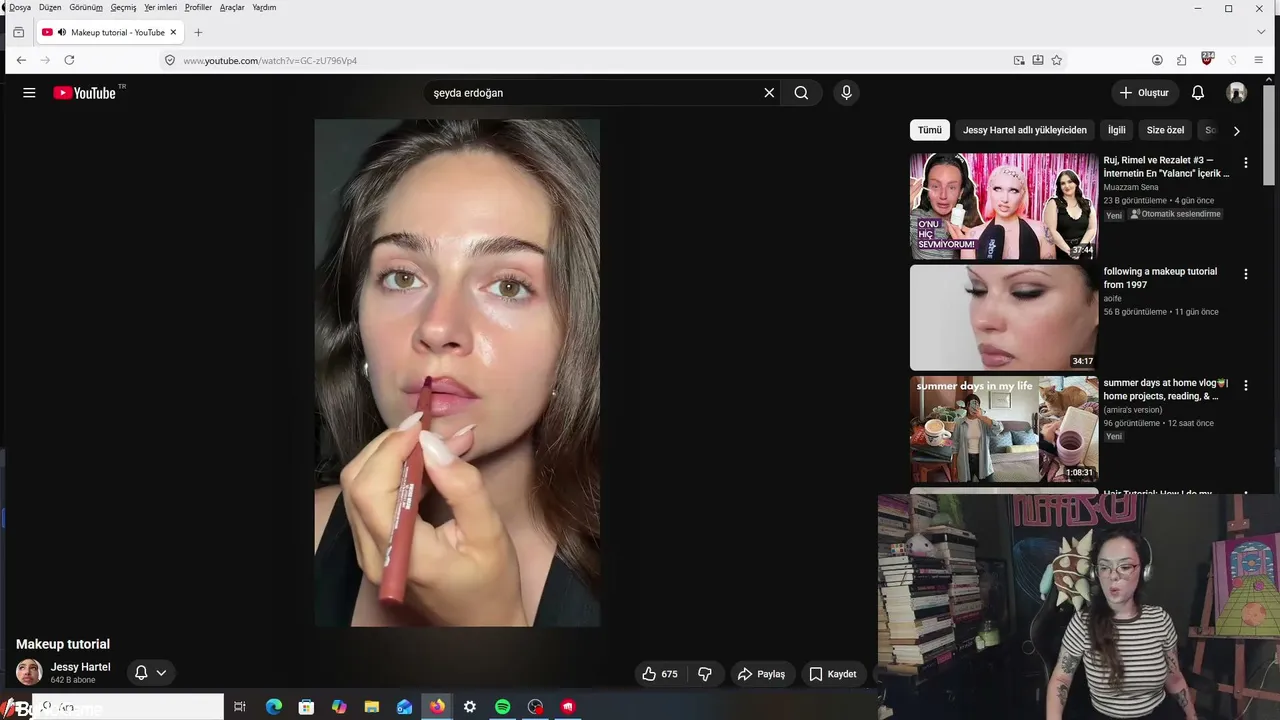The image size is (1280, 720).
Task: Open Spotify from the taskbar
Action: tap(503, 707)
